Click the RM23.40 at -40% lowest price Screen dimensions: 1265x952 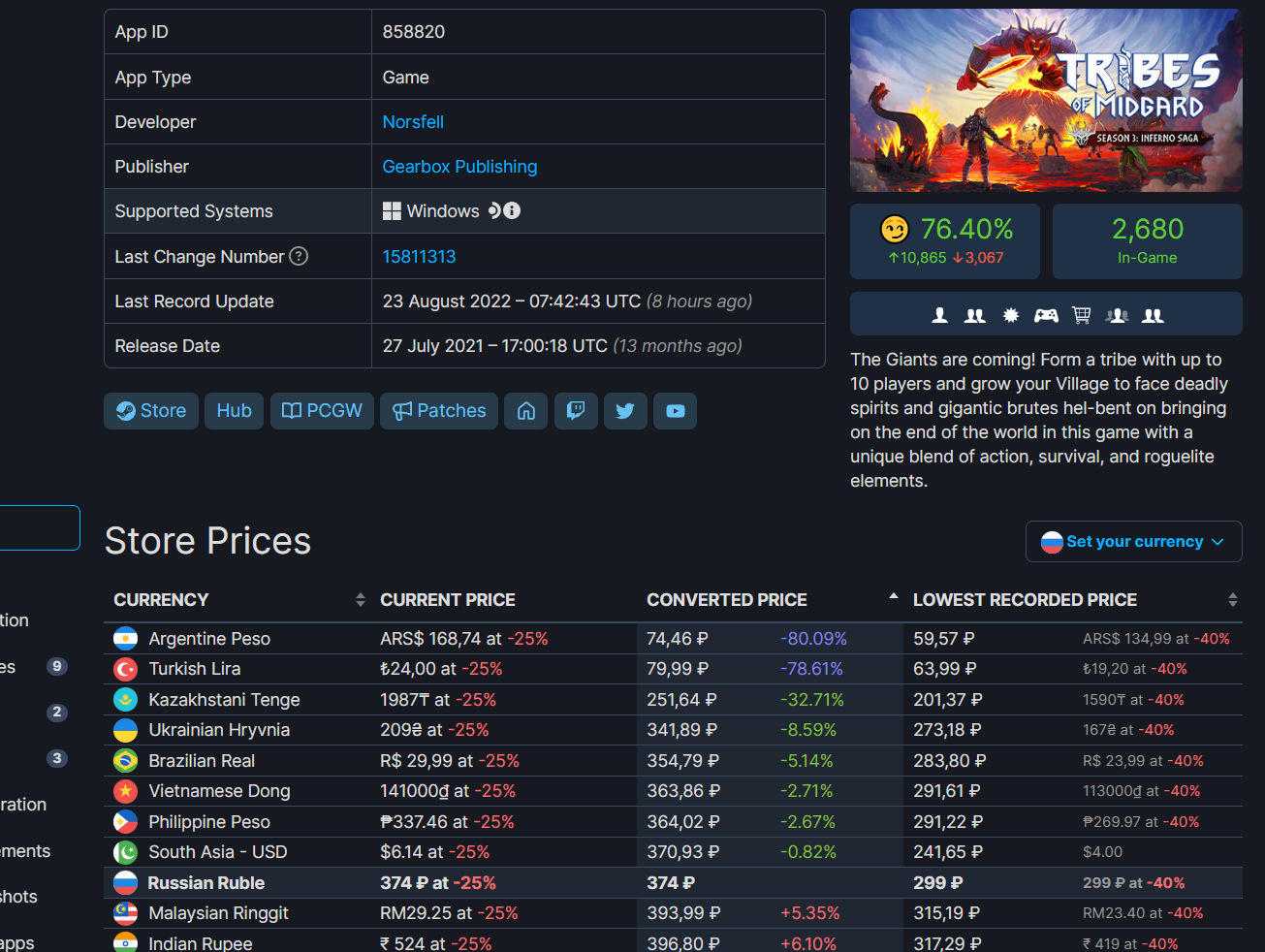tap(1143, 913)
